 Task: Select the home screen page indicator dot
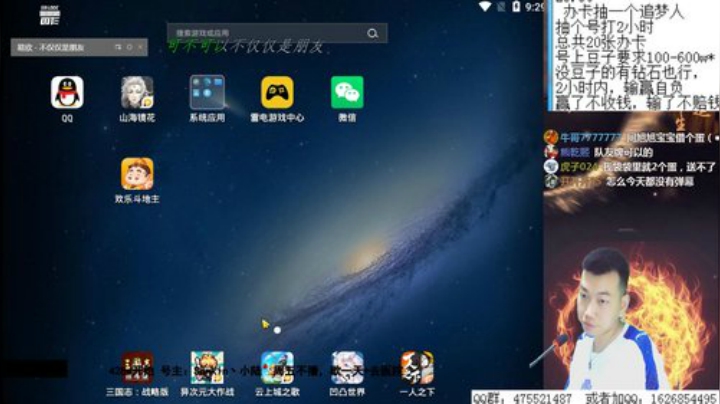tap(277, 330)
